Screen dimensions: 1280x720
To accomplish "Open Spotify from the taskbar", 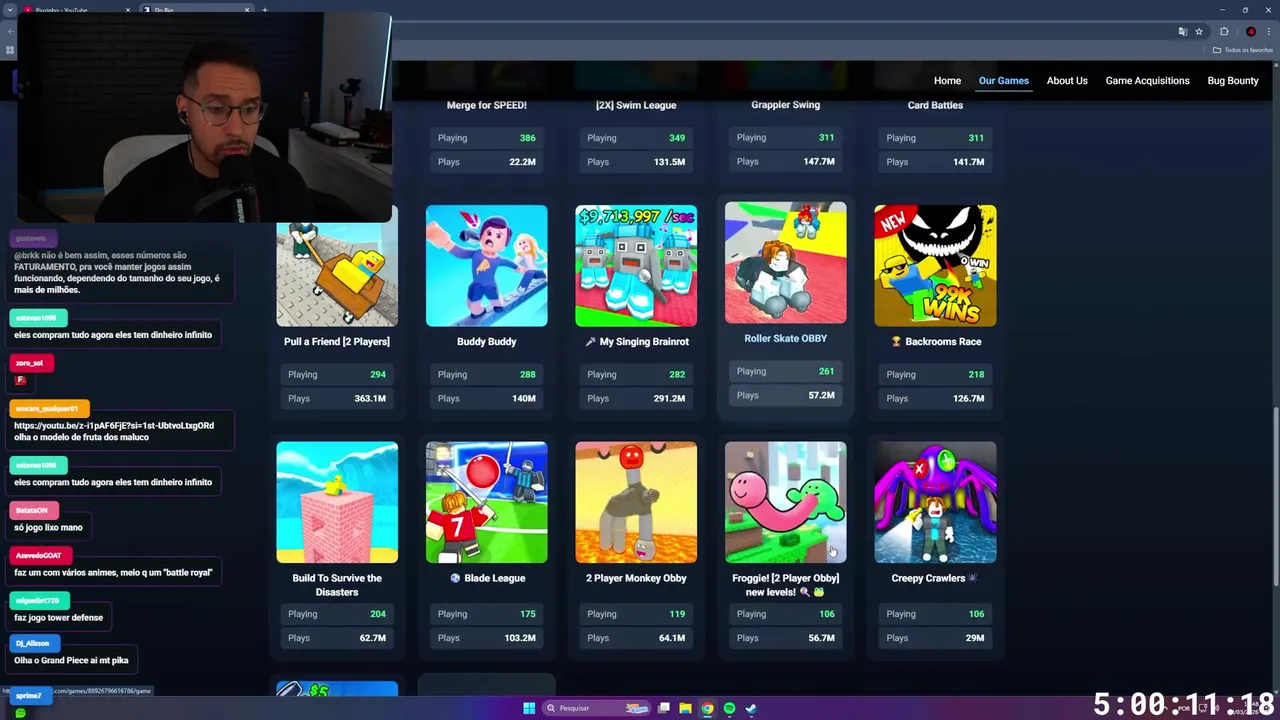I will (729, 708).
